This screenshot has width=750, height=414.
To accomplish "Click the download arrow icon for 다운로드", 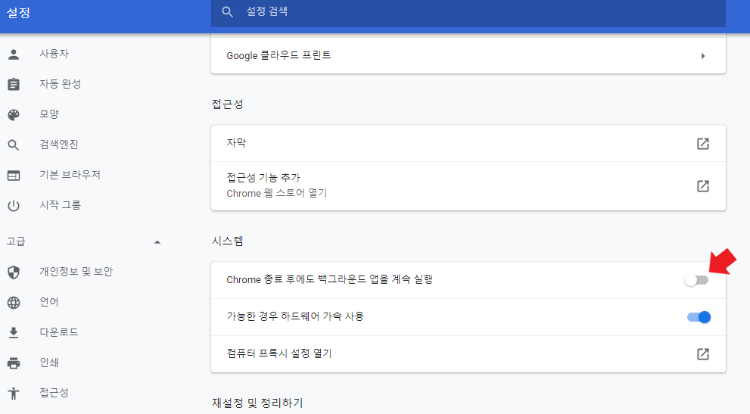I will click(x=14, y=332).
